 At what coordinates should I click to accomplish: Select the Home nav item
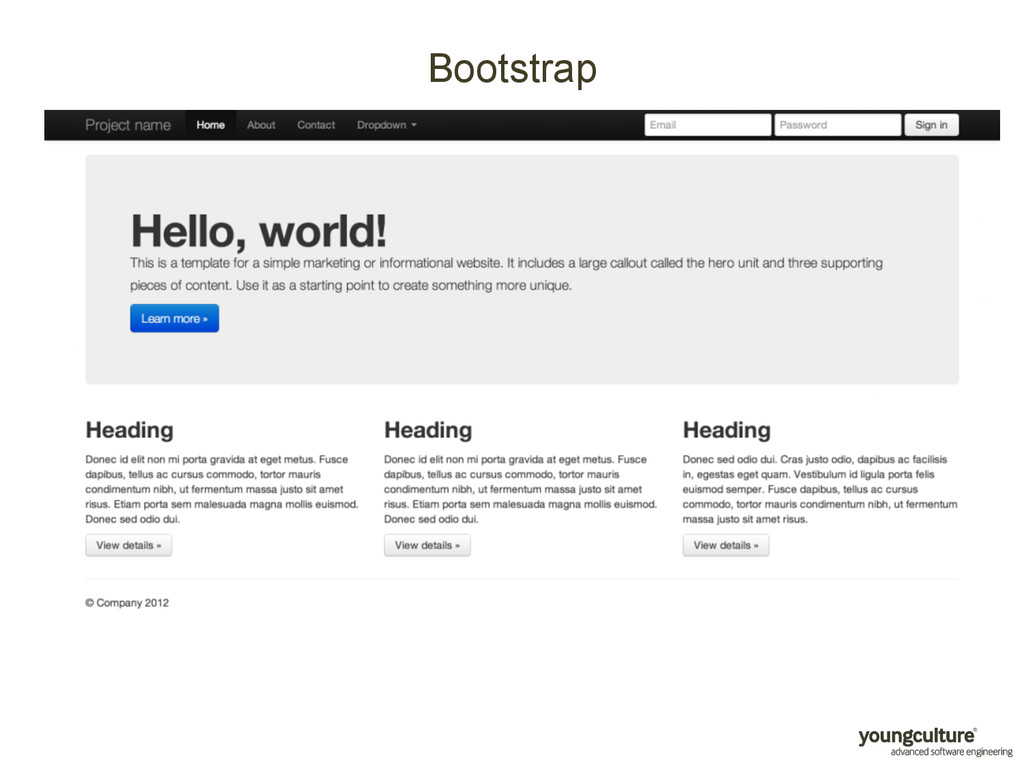[210, 125]
